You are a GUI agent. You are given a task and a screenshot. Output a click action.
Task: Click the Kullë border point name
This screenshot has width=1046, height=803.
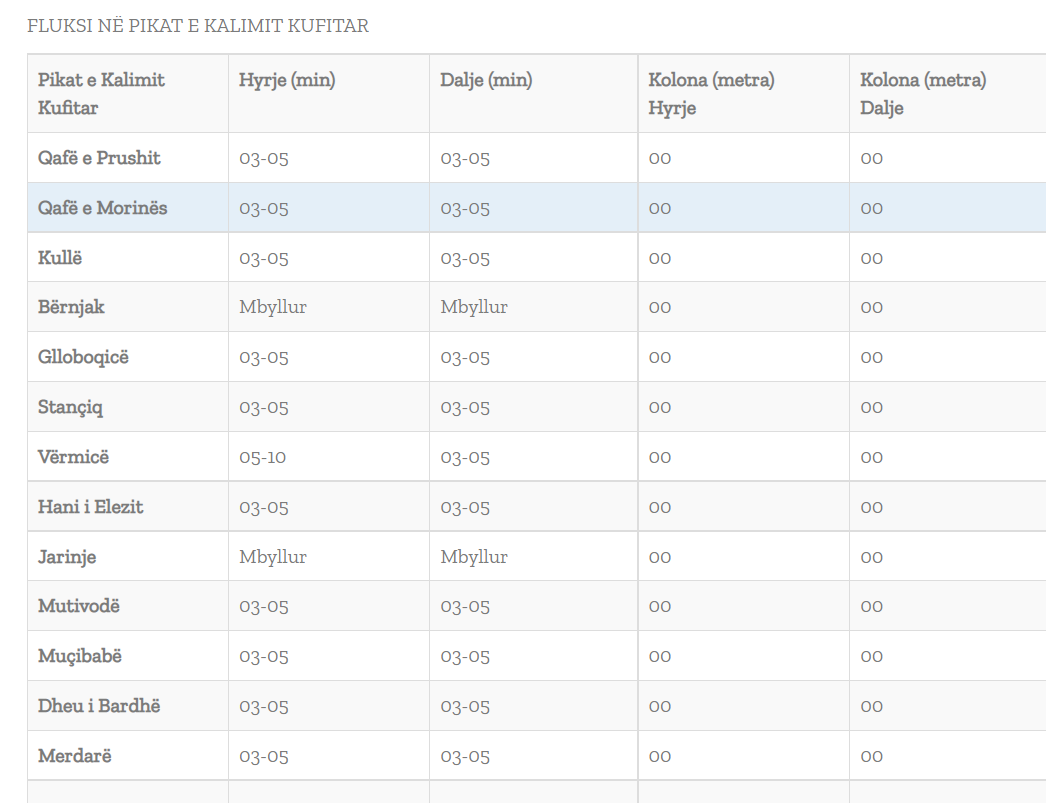pos(60,258)
